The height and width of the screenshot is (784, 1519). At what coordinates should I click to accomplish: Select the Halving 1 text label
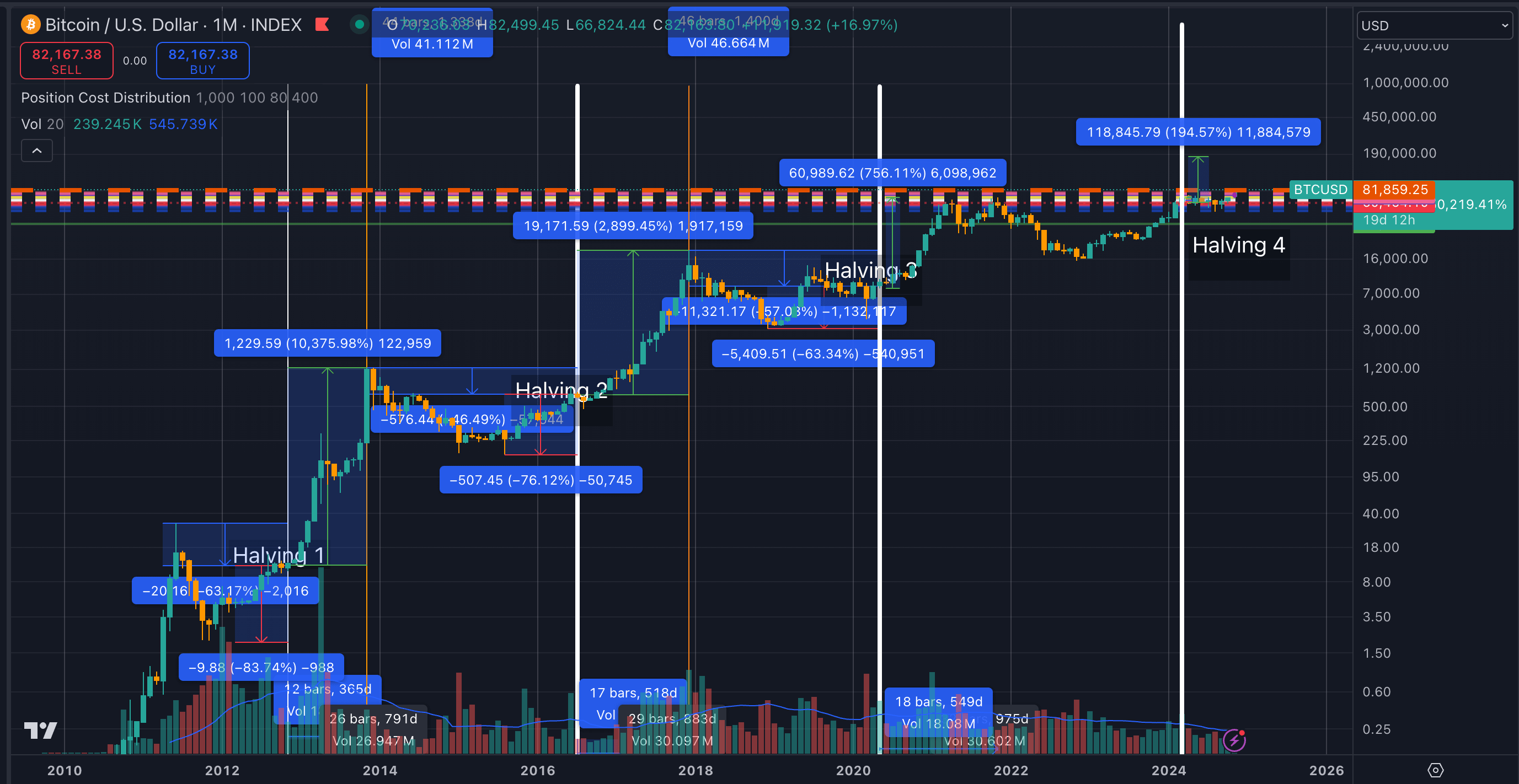(279, 555)
